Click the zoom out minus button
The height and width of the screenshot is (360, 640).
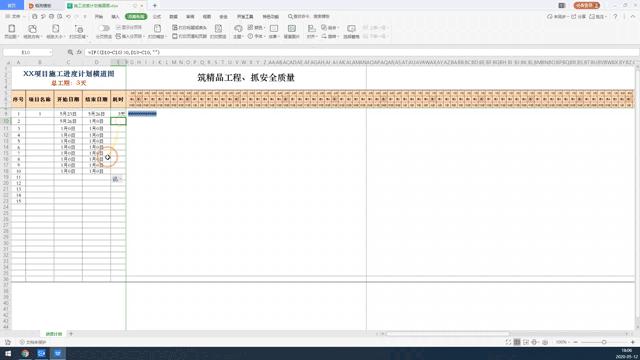coord(576,342)
